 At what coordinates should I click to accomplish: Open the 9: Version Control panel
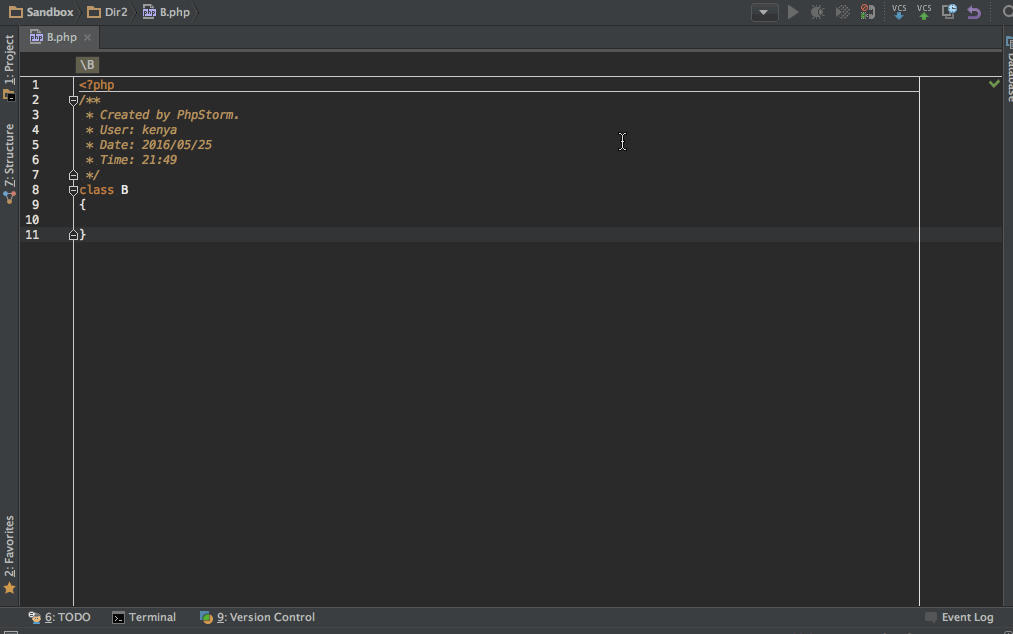pos(257,617)
